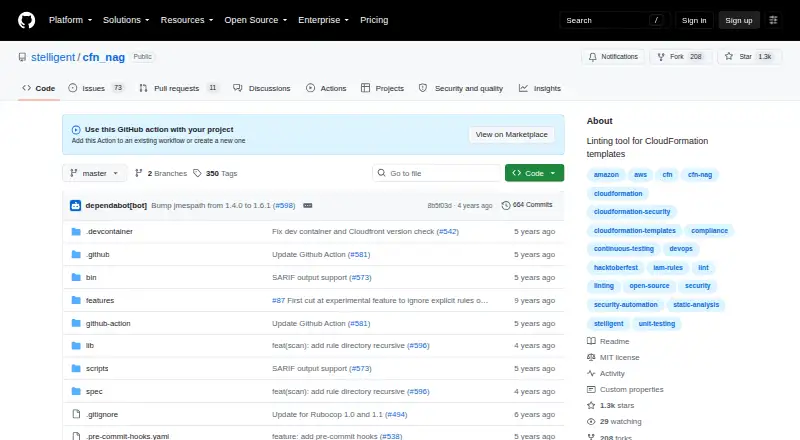
Task: Click the Go to file input
Action: (437, 174)
